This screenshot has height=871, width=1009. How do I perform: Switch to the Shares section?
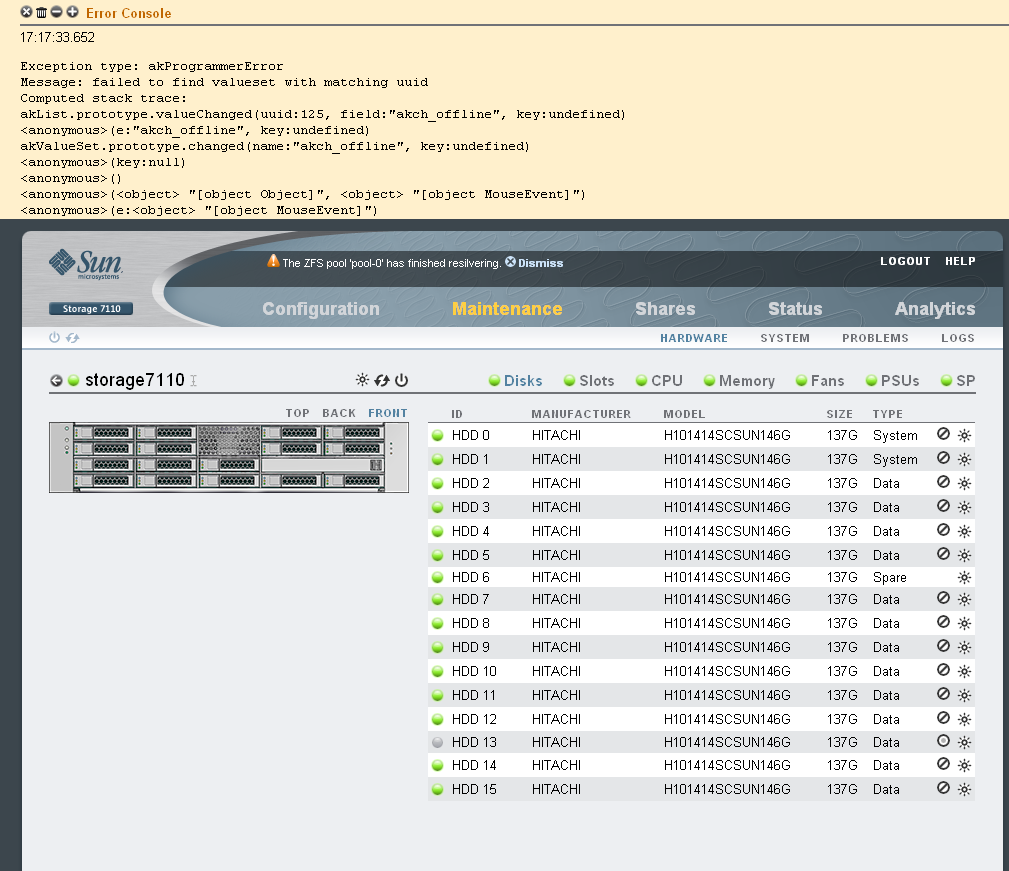pos(665,309)
